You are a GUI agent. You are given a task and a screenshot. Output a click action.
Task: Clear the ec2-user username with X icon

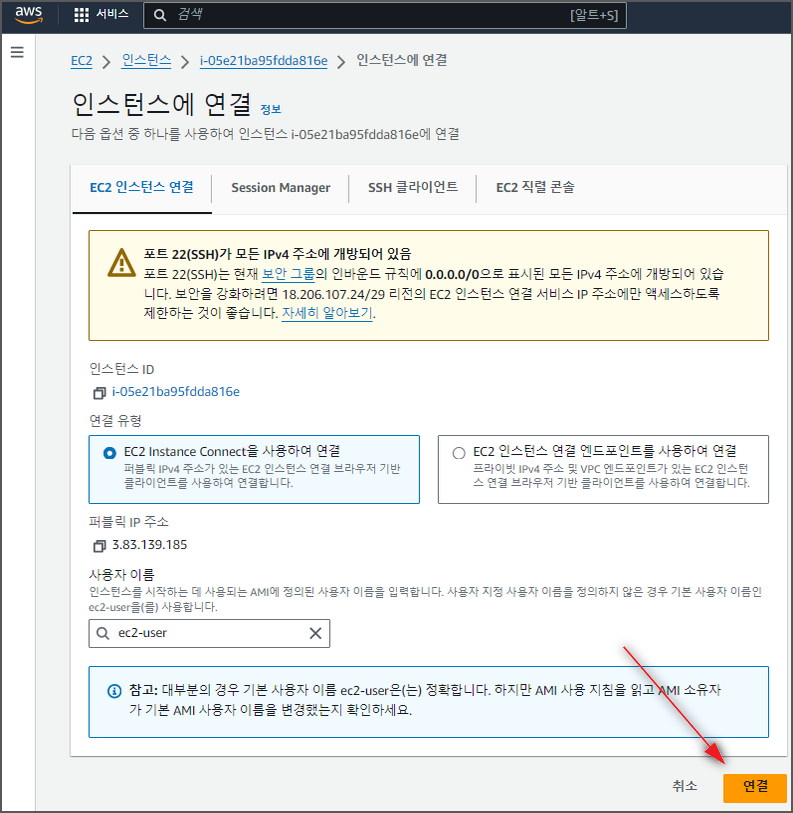coord(315,633)
